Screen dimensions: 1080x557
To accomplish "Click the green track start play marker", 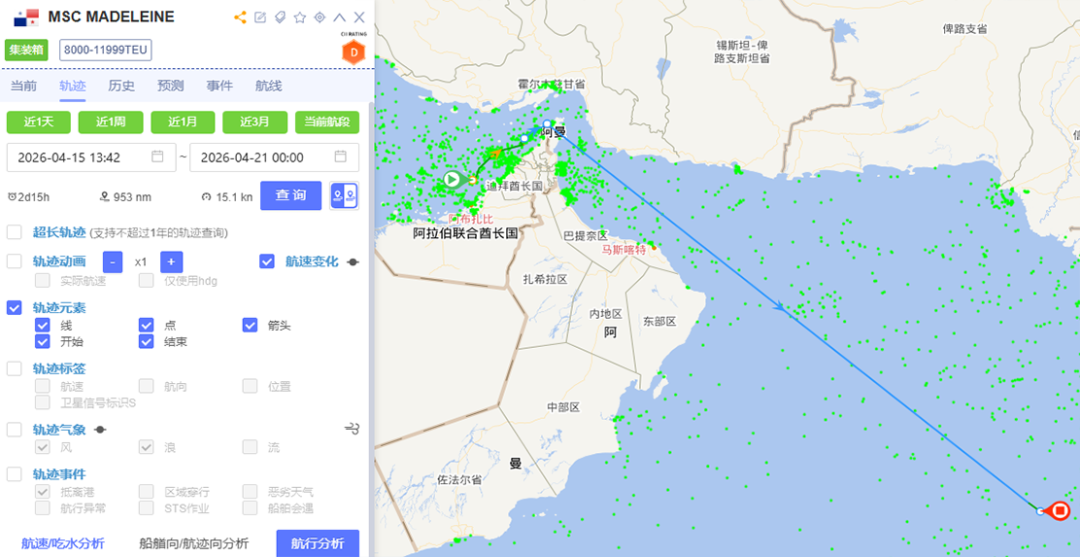I will click(x=453, y=180).
